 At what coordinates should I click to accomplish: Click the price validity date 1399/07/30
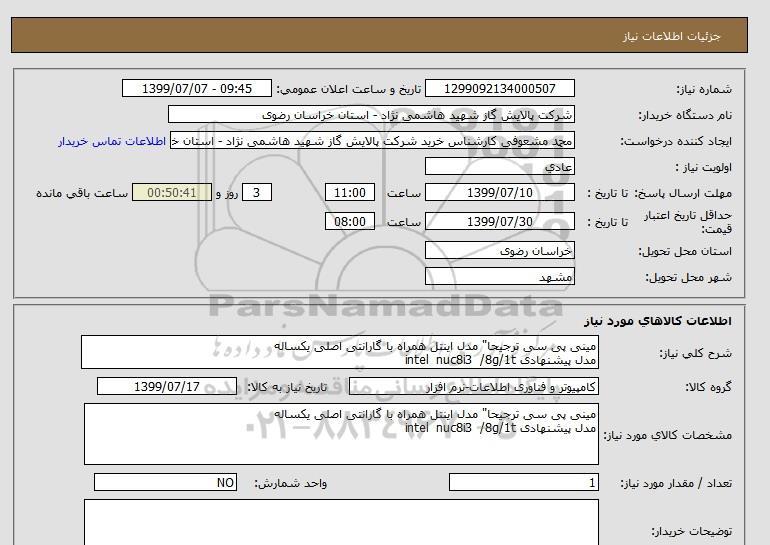click(x=500, y=222)
